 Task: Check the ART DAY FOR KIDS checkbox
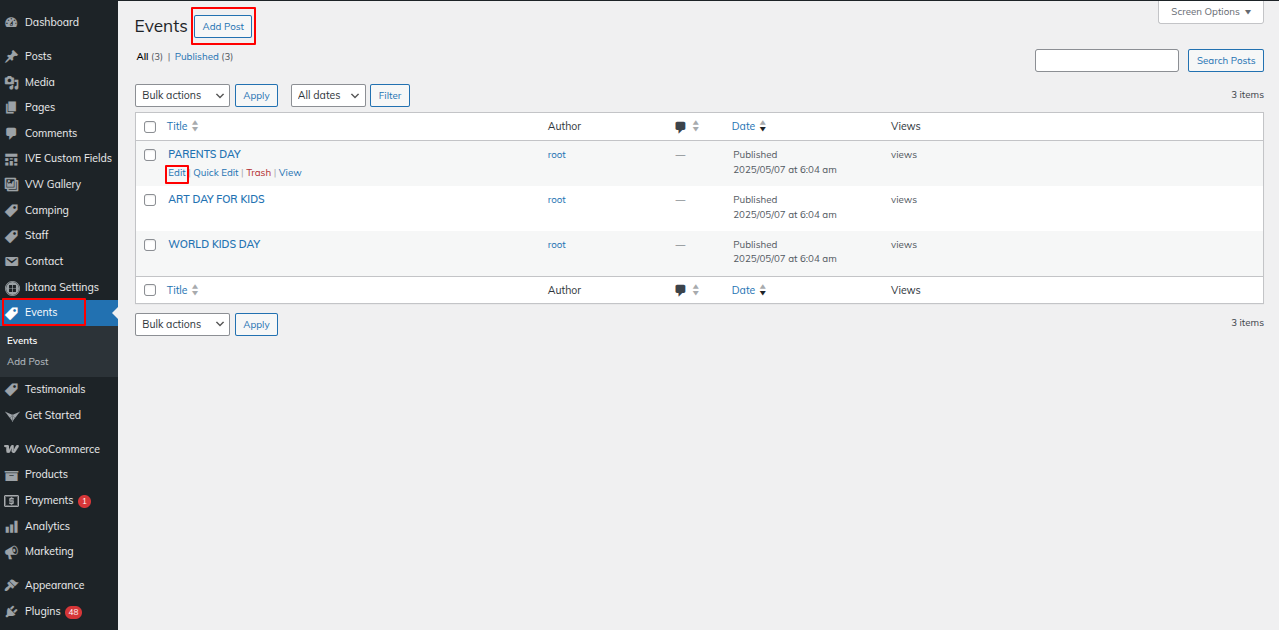tap(150, 200)
